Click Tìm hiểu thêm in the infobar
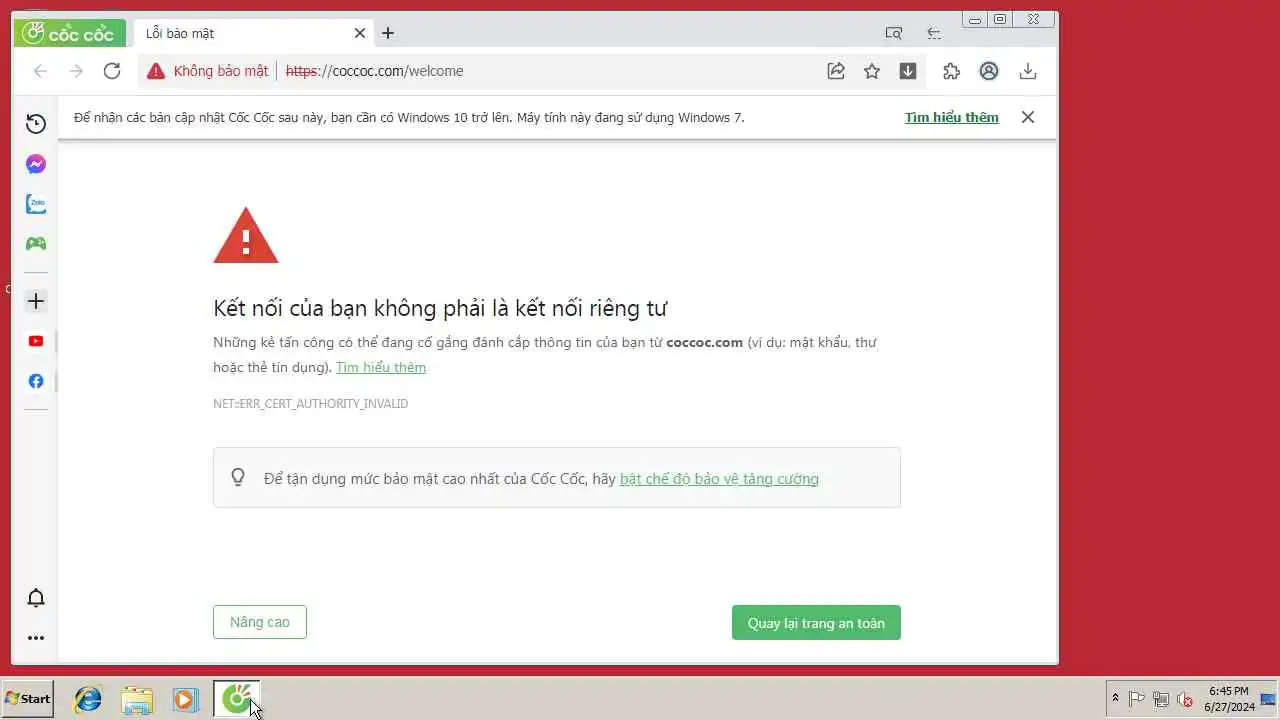This screenshot has height=720, width=1280. (x=952, y=117)
